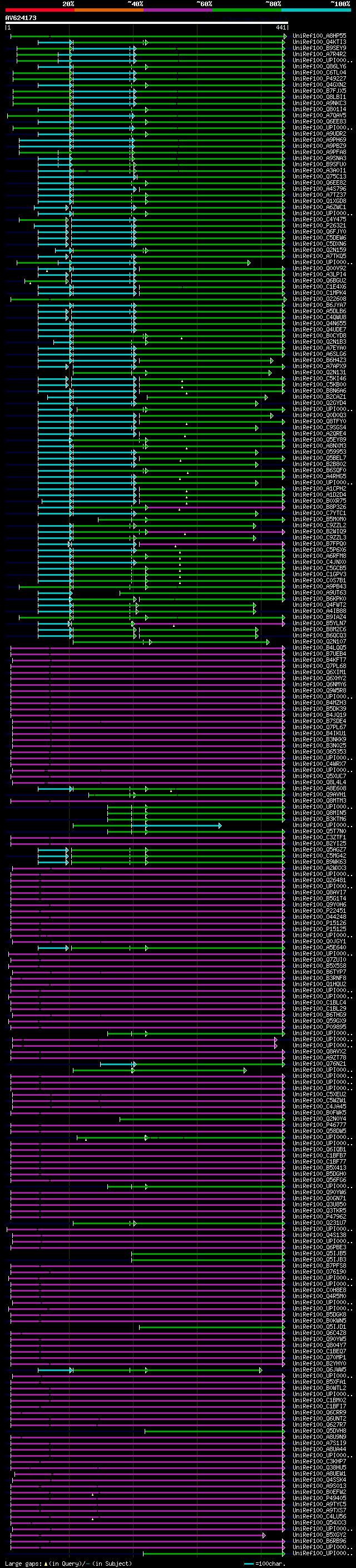
Task: Select hit label UniRef100_Q00V92
Action: (319, 269)
